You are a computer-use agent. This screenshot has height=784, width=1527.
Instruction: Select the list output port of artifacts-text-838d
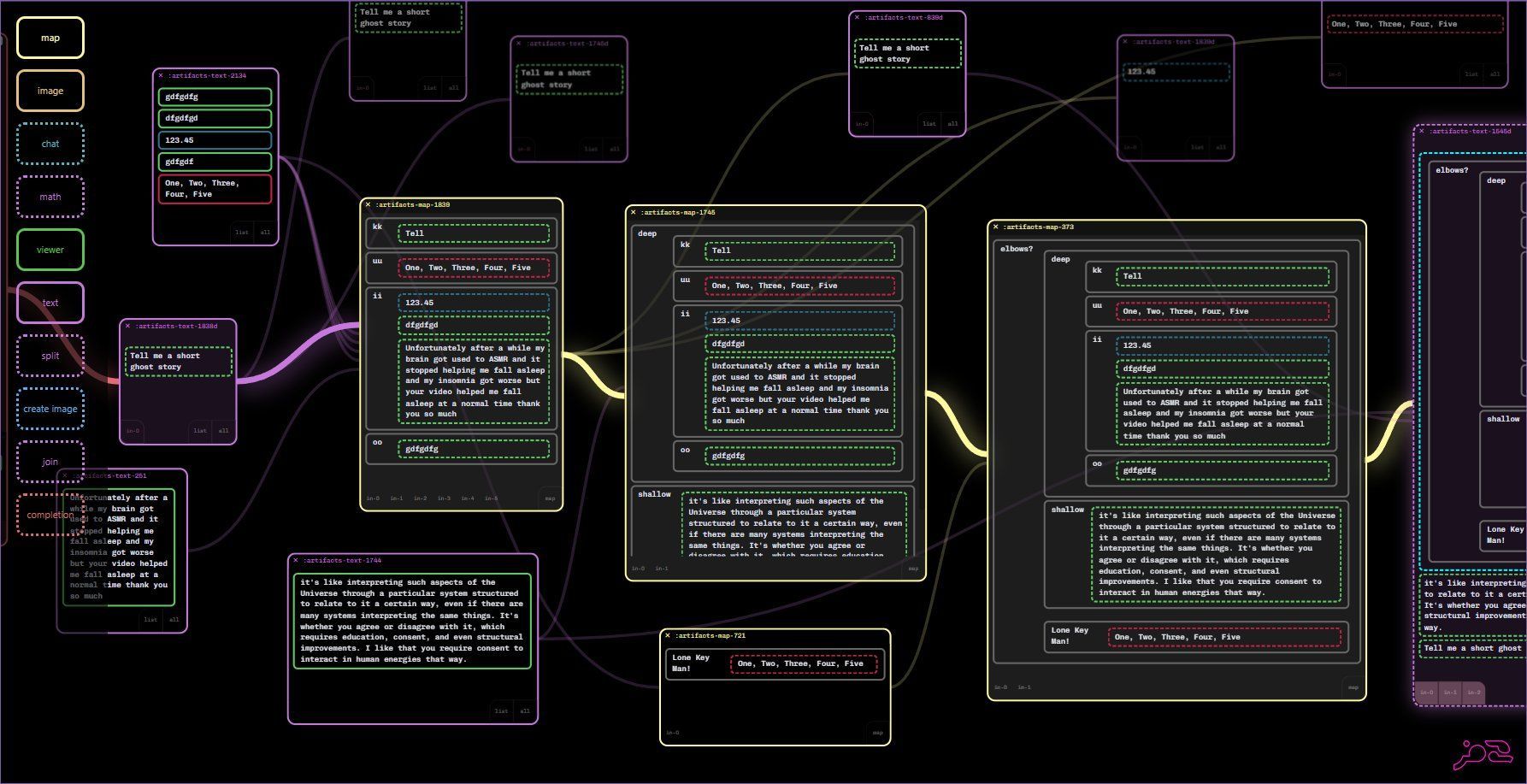[x=929, y=124]
